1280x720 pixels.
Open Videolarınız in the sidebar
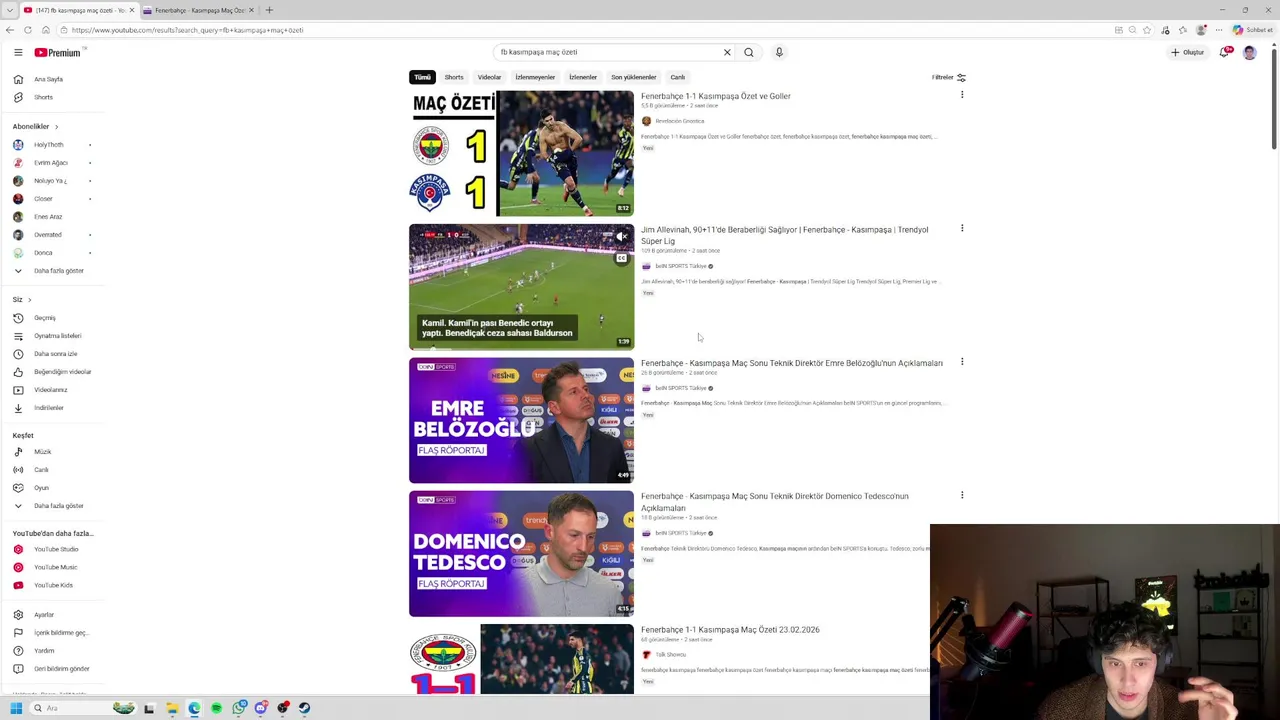(x=50, y=390)
